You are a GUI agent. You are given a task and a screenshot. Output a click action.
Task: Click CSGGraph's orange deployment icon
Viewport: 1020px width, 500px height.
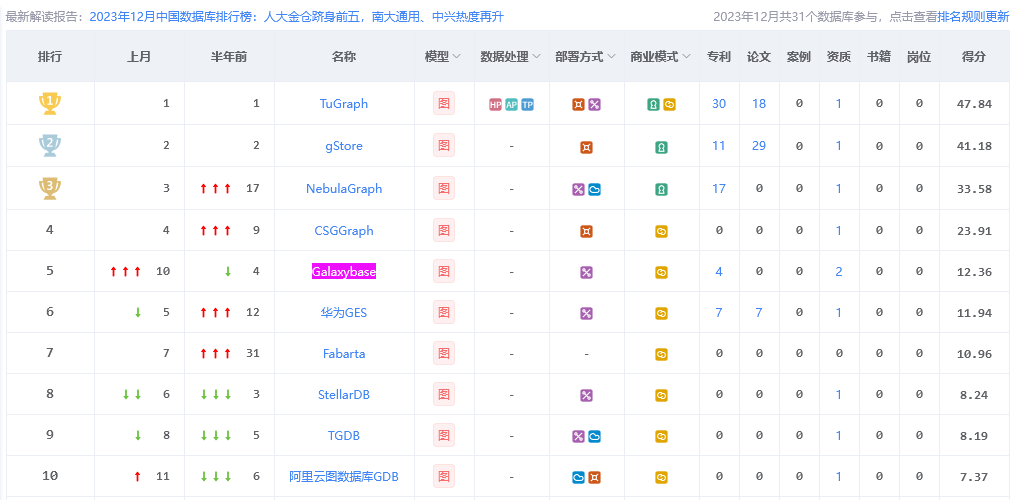pyautogui.click(x=586, y=231)
